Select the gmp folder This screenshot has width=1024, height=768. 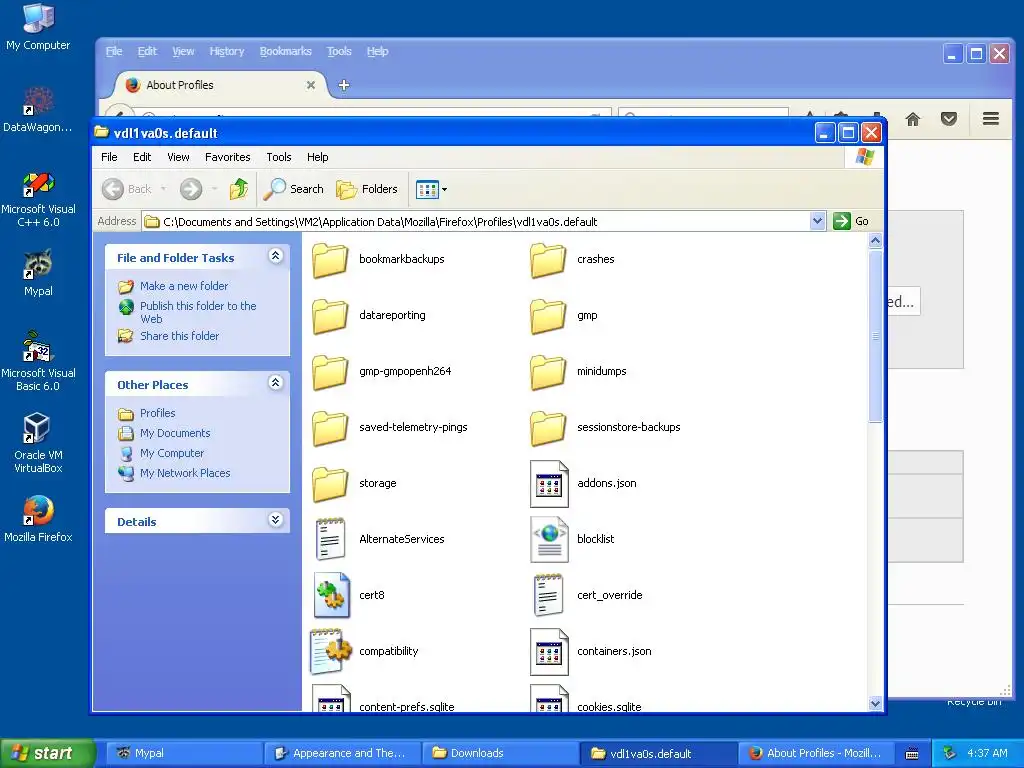coord(564,315)
